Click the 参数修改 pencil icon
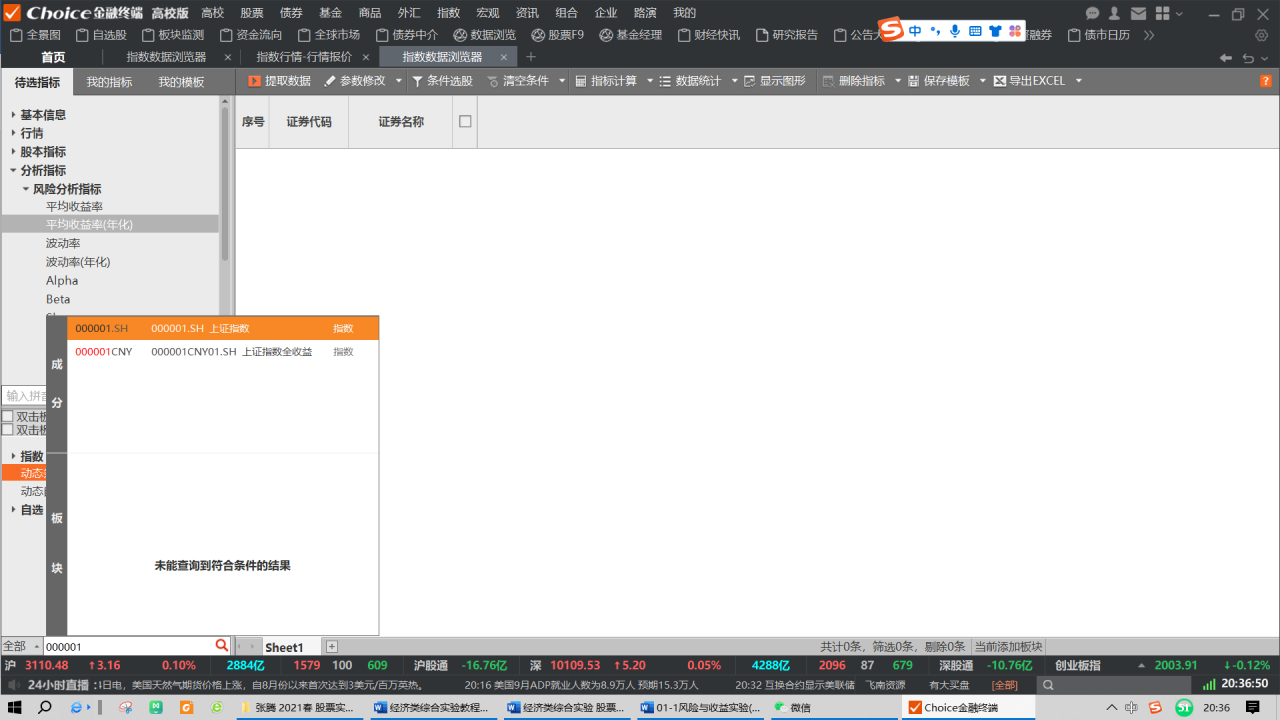This screenshot has width=1280, height=720. 329,81
